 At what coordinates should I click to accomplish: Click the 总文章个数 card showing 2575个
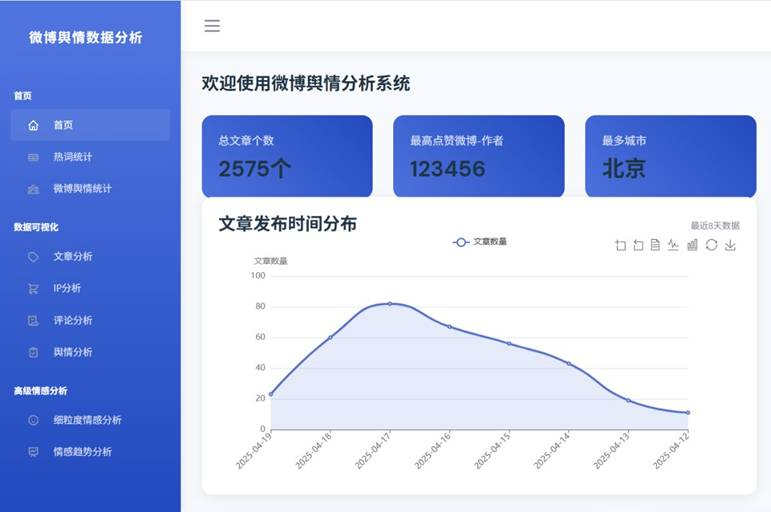[x=287, y=156]
